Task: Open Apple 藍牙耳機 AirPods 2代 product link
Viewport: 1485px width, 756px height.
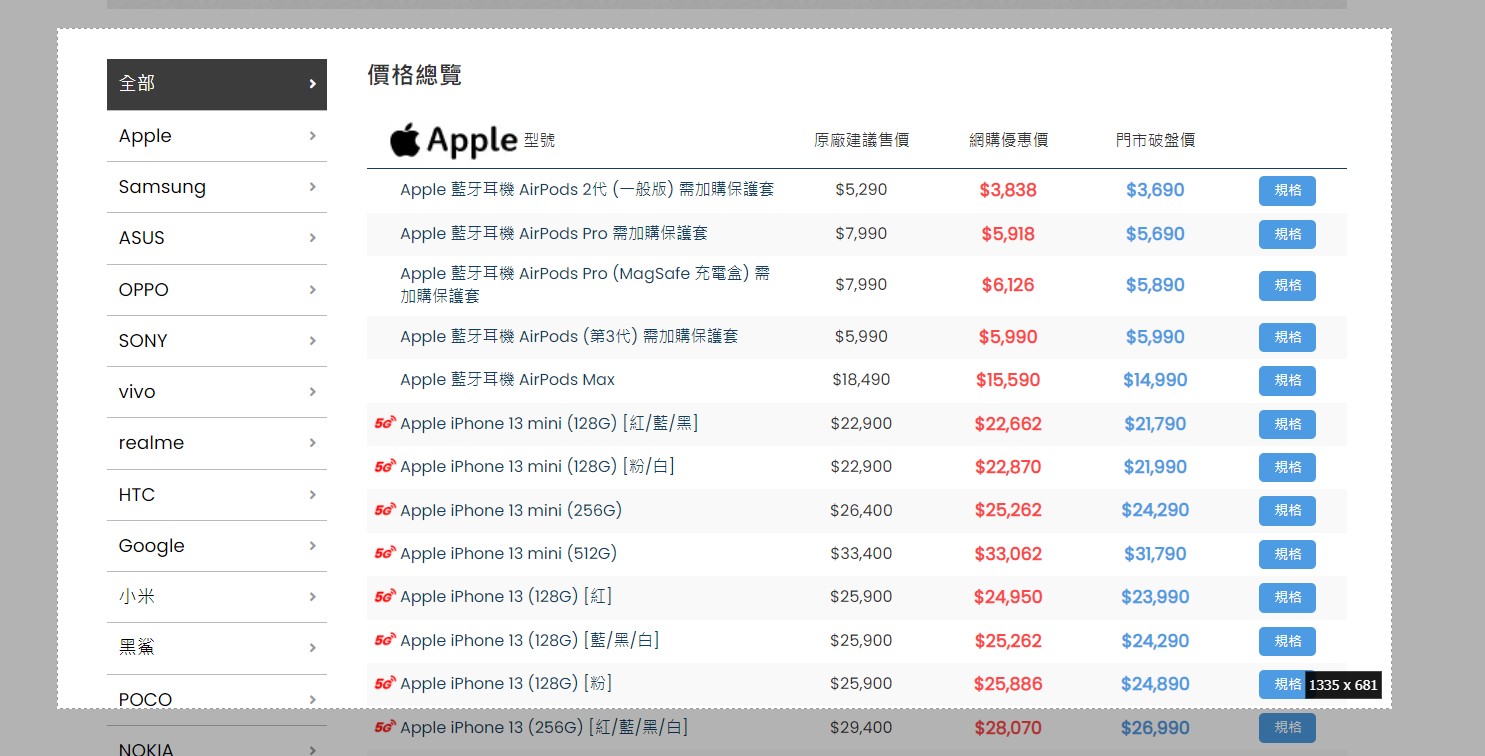Action: click(587, 189)
